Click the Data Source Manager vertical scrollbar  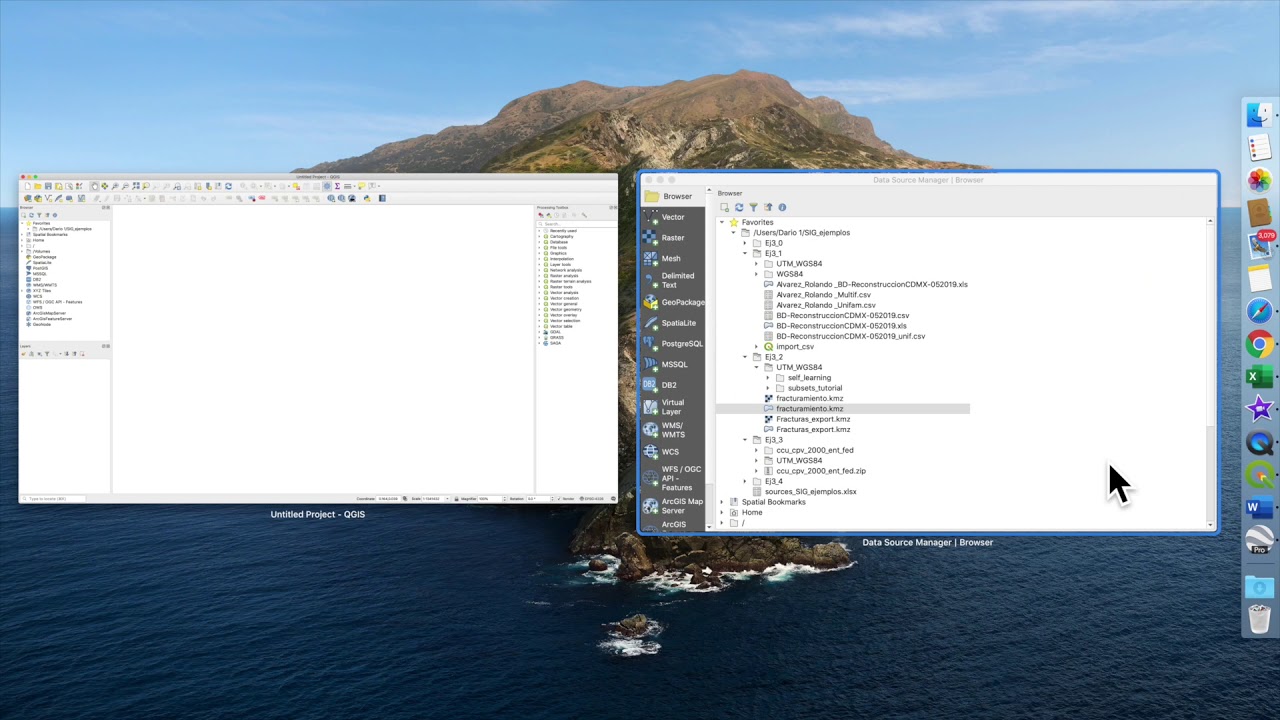[x=1210, y=372]
